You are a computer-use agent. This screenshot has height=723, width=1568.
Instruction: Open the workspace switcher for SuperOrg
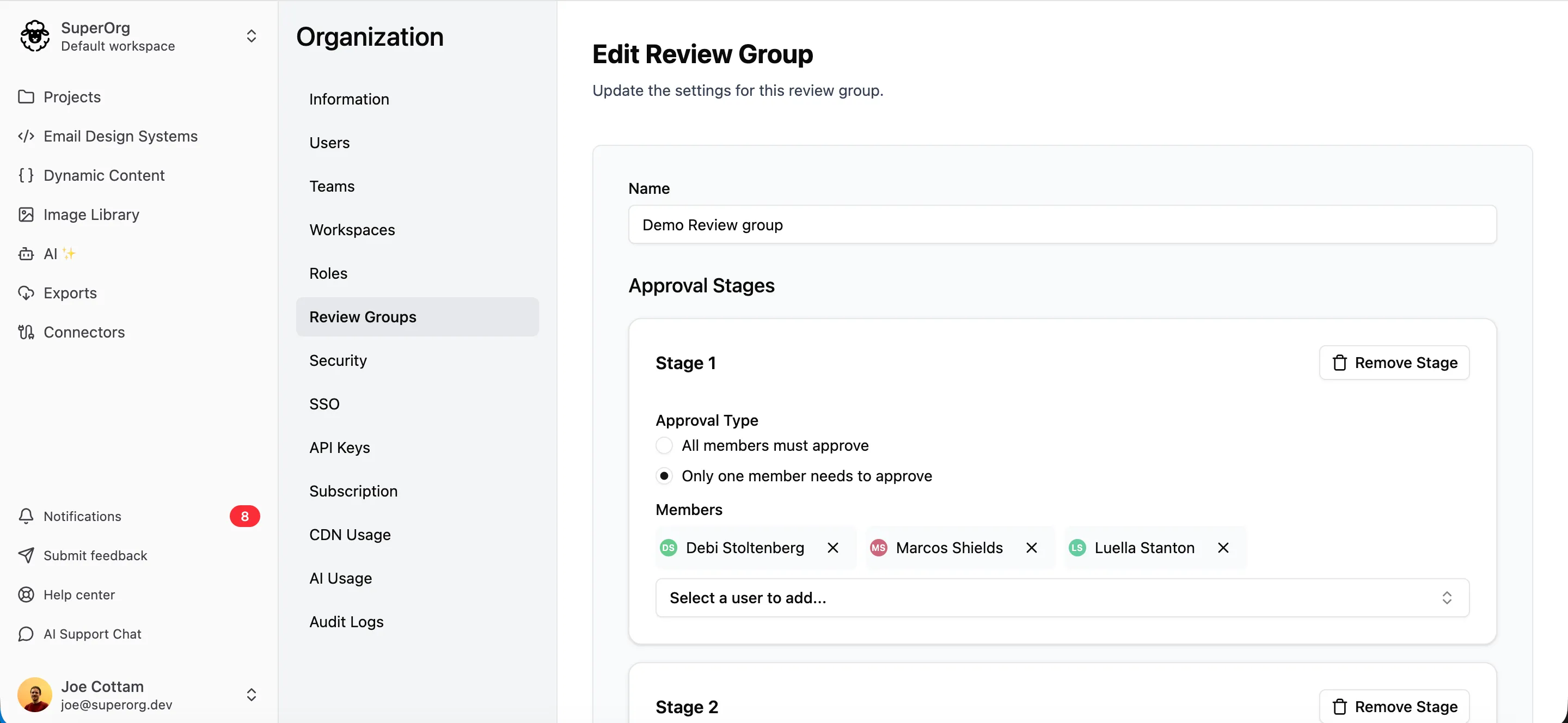[x=252, y=36]
